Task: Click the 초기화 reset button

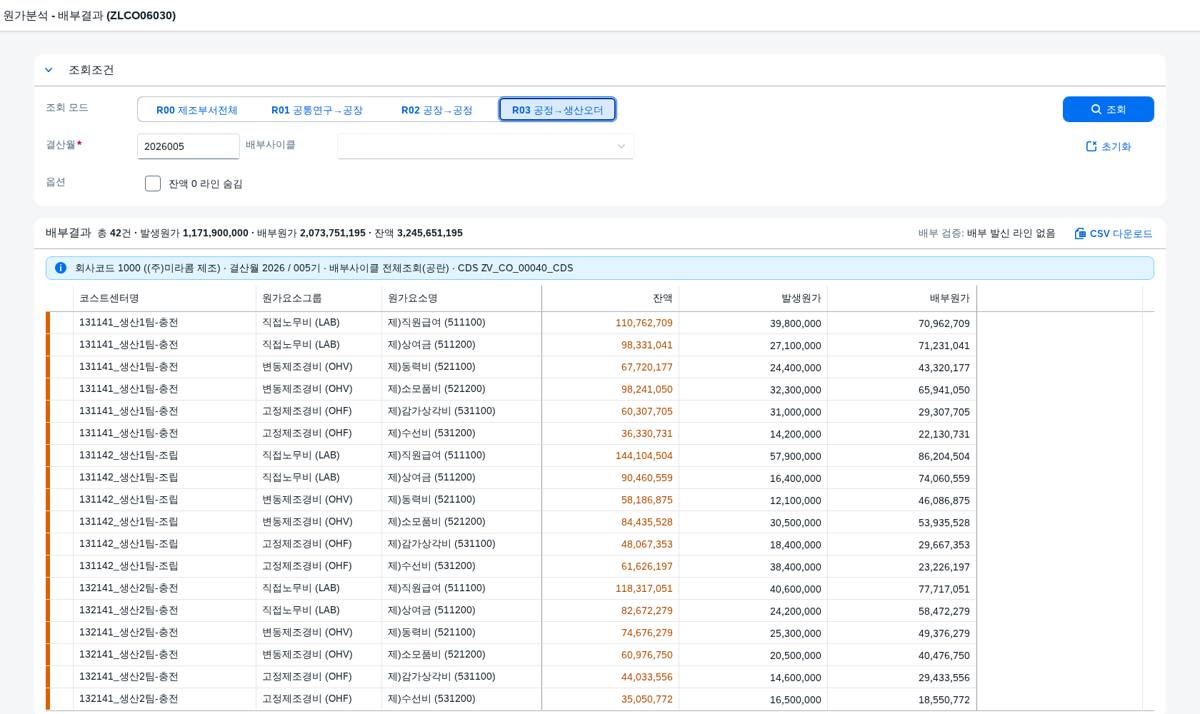Action: (x=1108, y=146)
